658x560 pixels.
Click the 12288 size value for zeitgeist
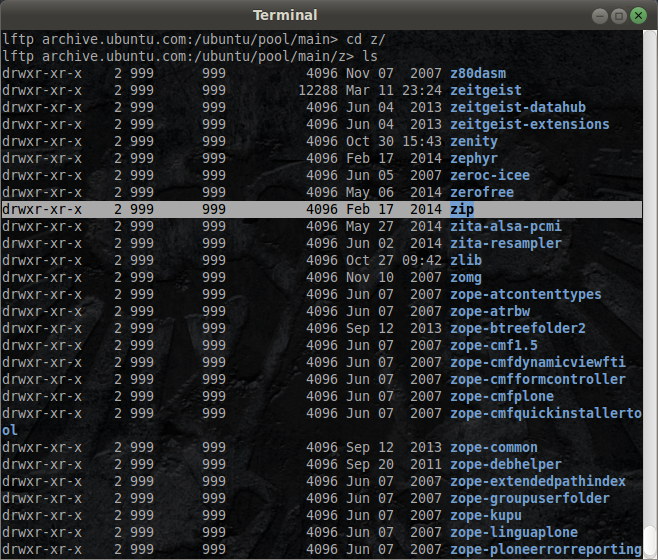point(318,90)
